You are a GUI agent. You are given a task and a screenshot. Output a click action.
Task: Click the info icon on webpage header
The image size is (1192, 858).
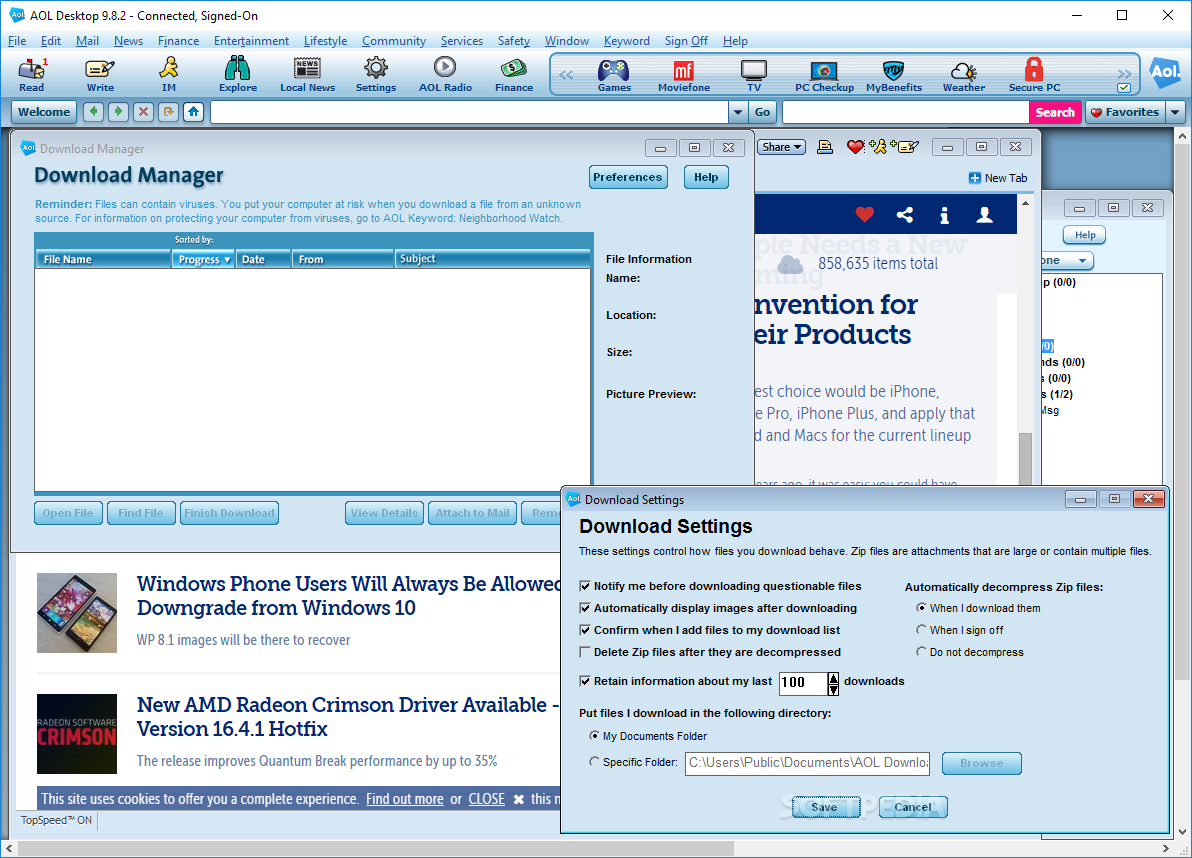pos(944,216)
